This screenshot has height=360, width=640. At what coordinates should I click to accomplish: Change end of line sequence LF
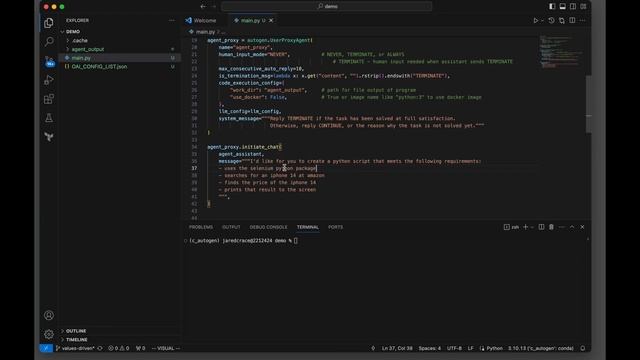click(471, 348)
